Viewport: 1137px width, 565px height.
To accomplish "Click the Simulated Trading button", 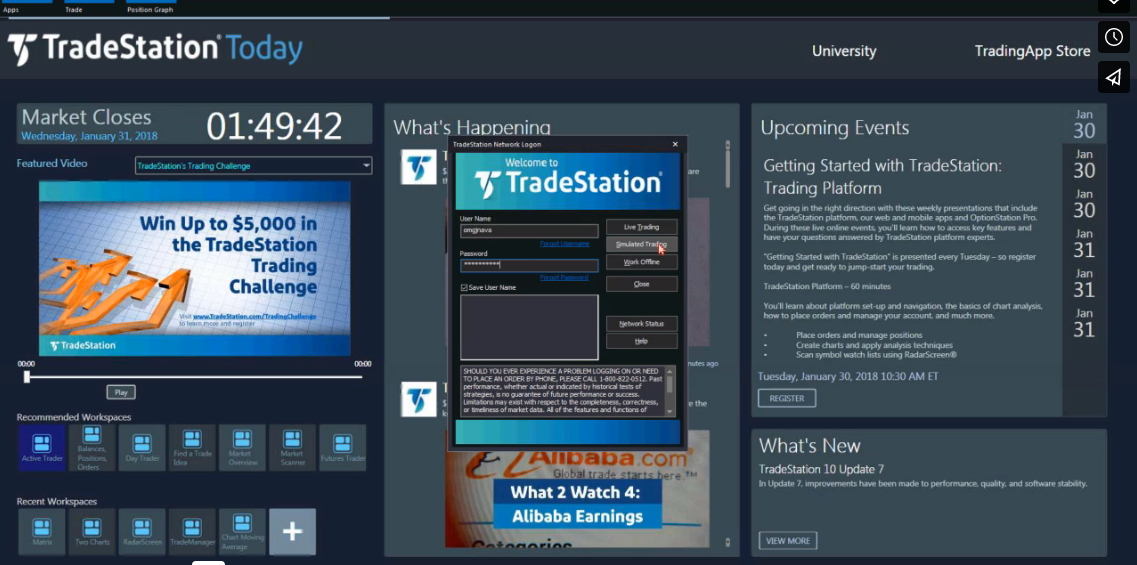I will (x=642, y=244).
